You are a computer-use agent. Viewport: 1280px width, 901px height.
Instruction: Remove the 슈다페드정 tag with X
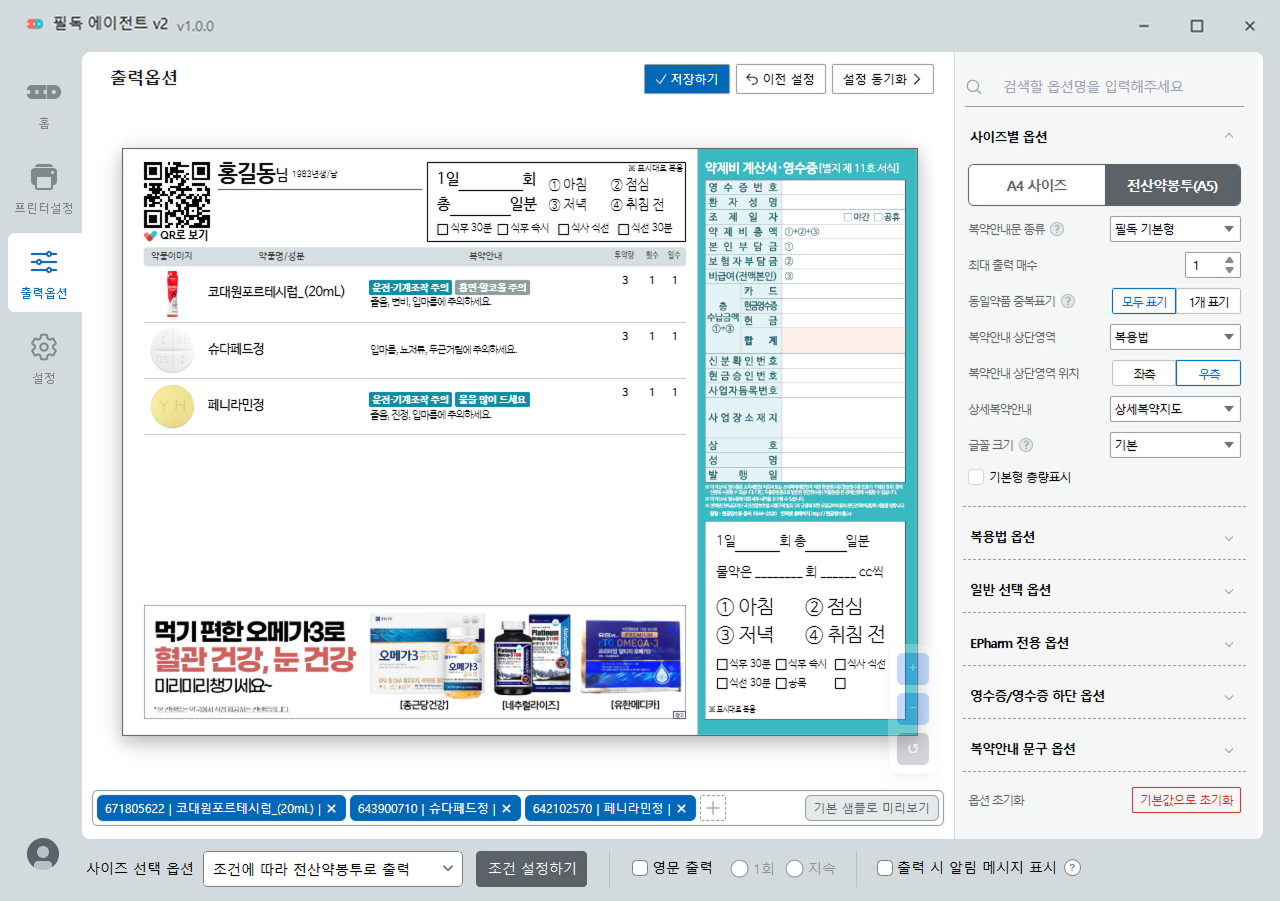(x=506, y=808)
